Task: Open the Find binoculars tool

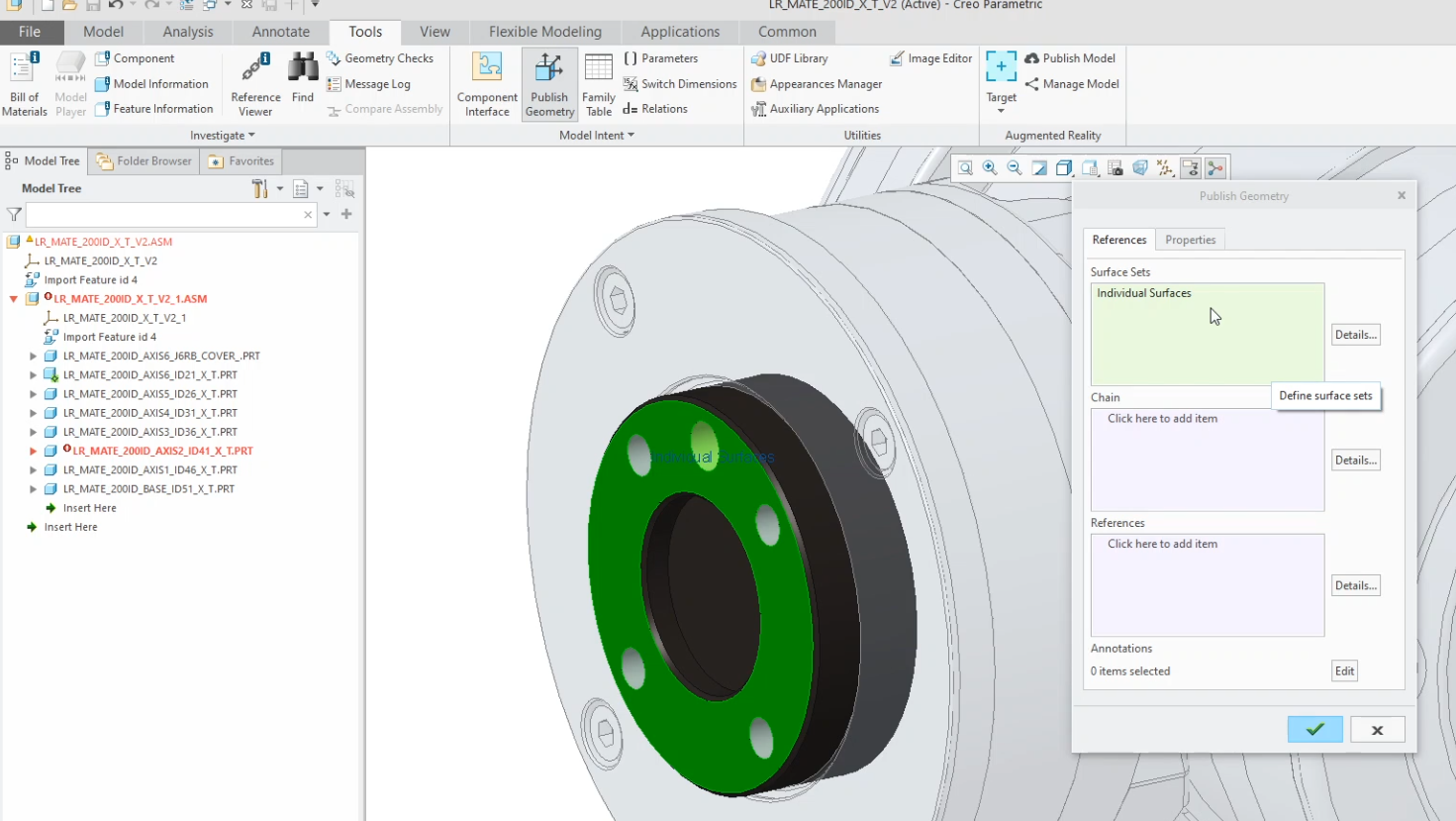Action: pyautogui.click(x=303, y=79)
